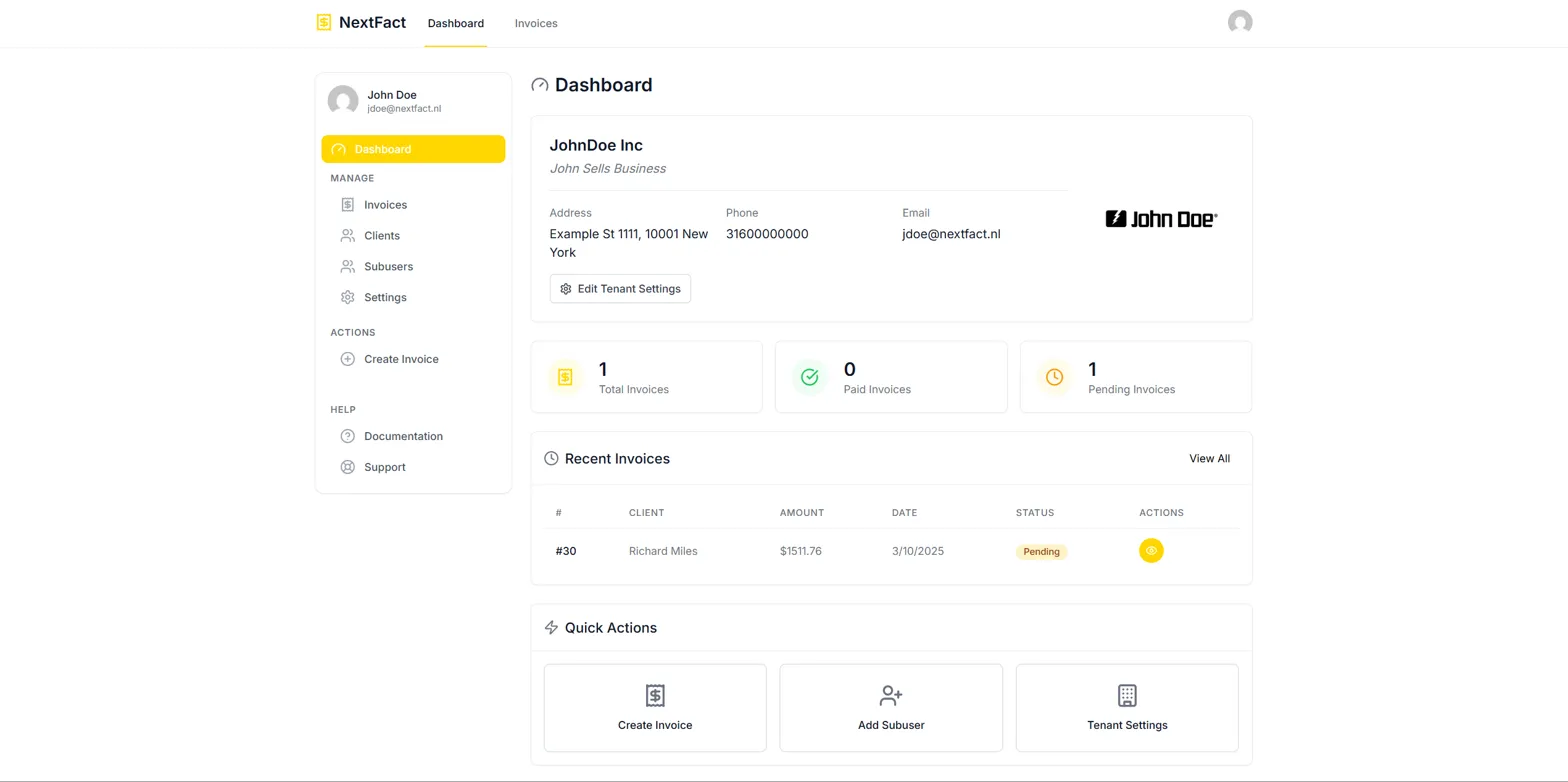Screen dimensions: 1568x782
Task: Click the date 3/10/2025
Action: coord(918,551)
